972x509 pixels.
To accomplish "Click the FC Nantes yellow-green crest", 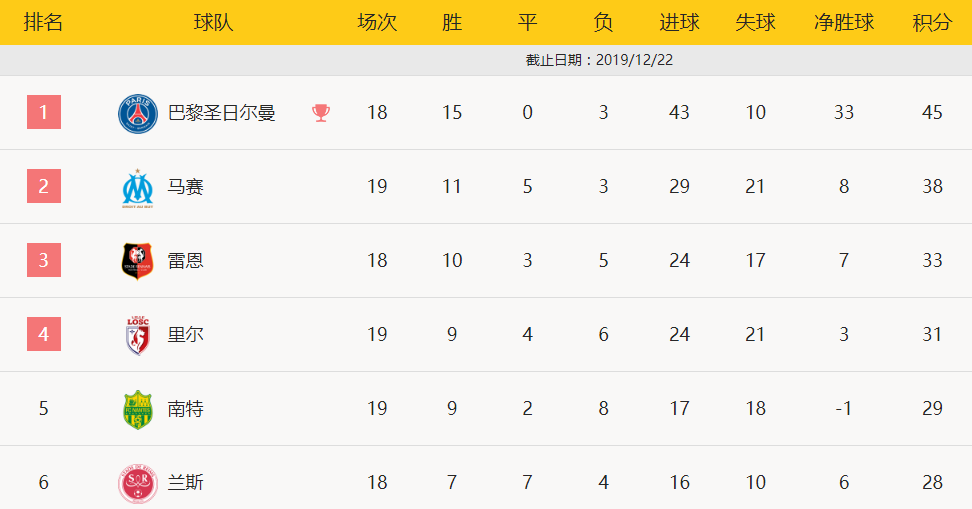I will tap(138, 410).
